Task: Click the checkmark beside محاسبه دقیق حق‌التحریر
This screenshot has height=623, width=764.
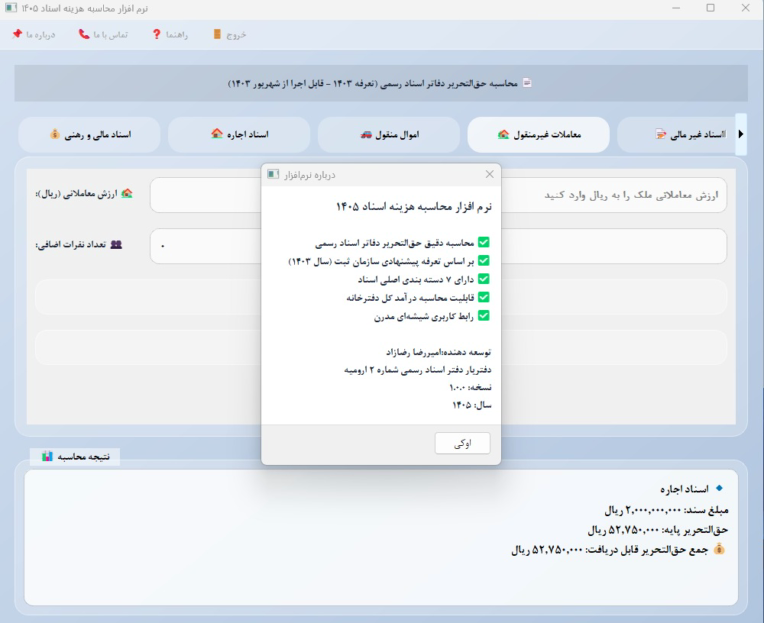Action: click(x=483, y=242)
